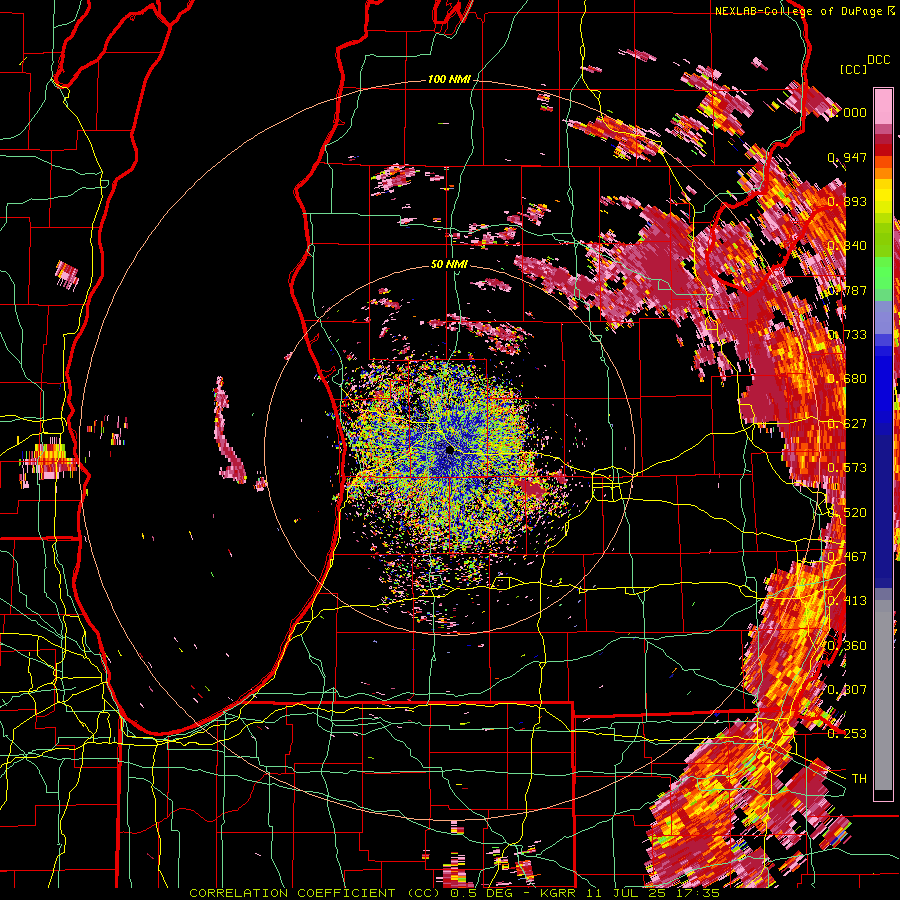900x900 pixels.
Task: Click the 0.627 value on color scale
Action: [x=847, y=424]
